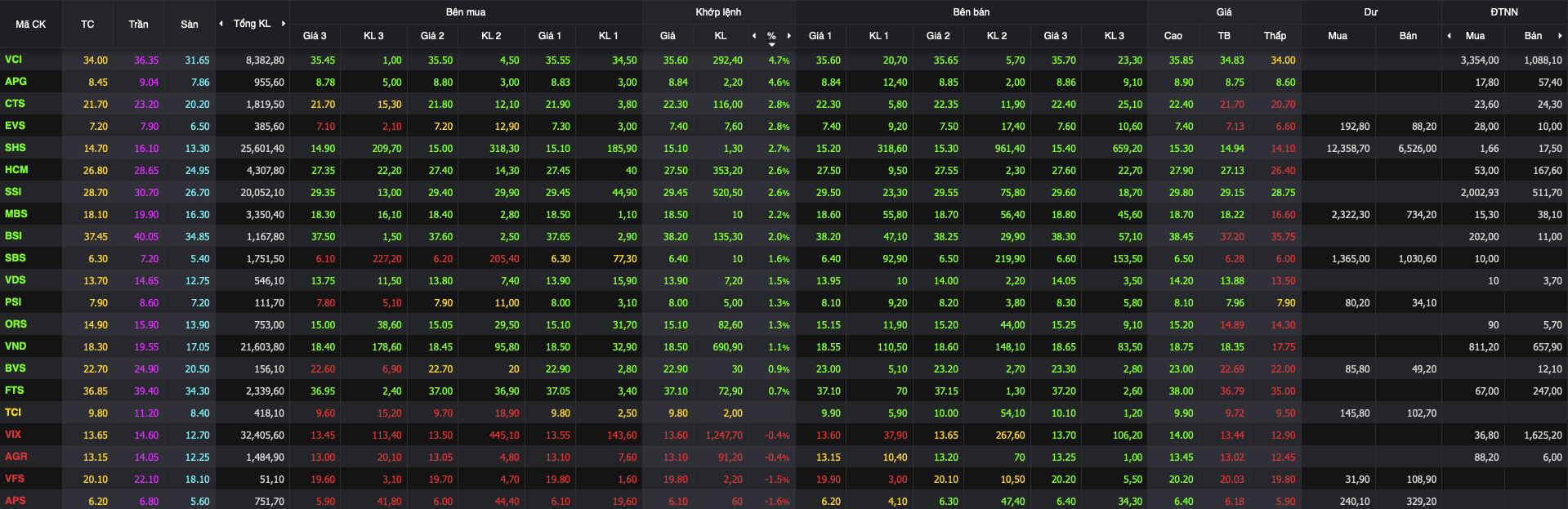Click the 2.6% change in SSI row
The width and height of the screenshot is (1568, 509).
(x=779, y=193)
